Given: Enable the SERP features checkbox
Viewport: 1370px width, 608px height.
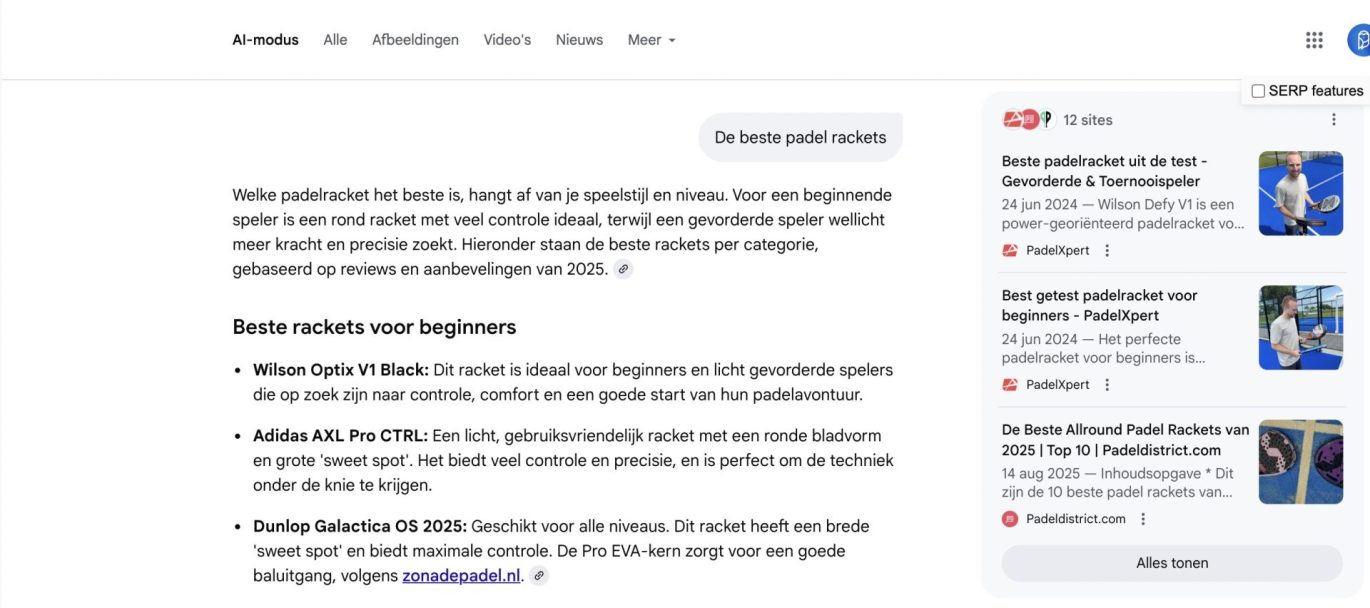Looking at the screenshot, I should (x=1258, y=91).
